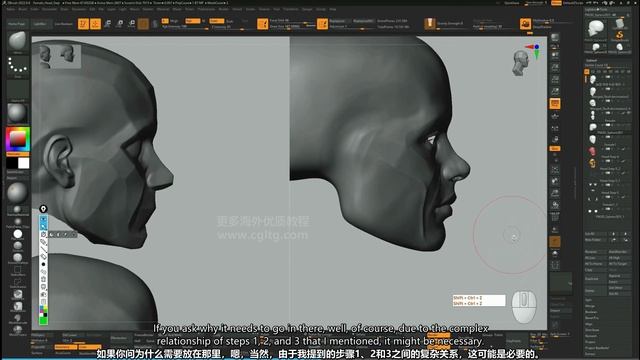Open the Preferences menu

(x=206, y=9)
